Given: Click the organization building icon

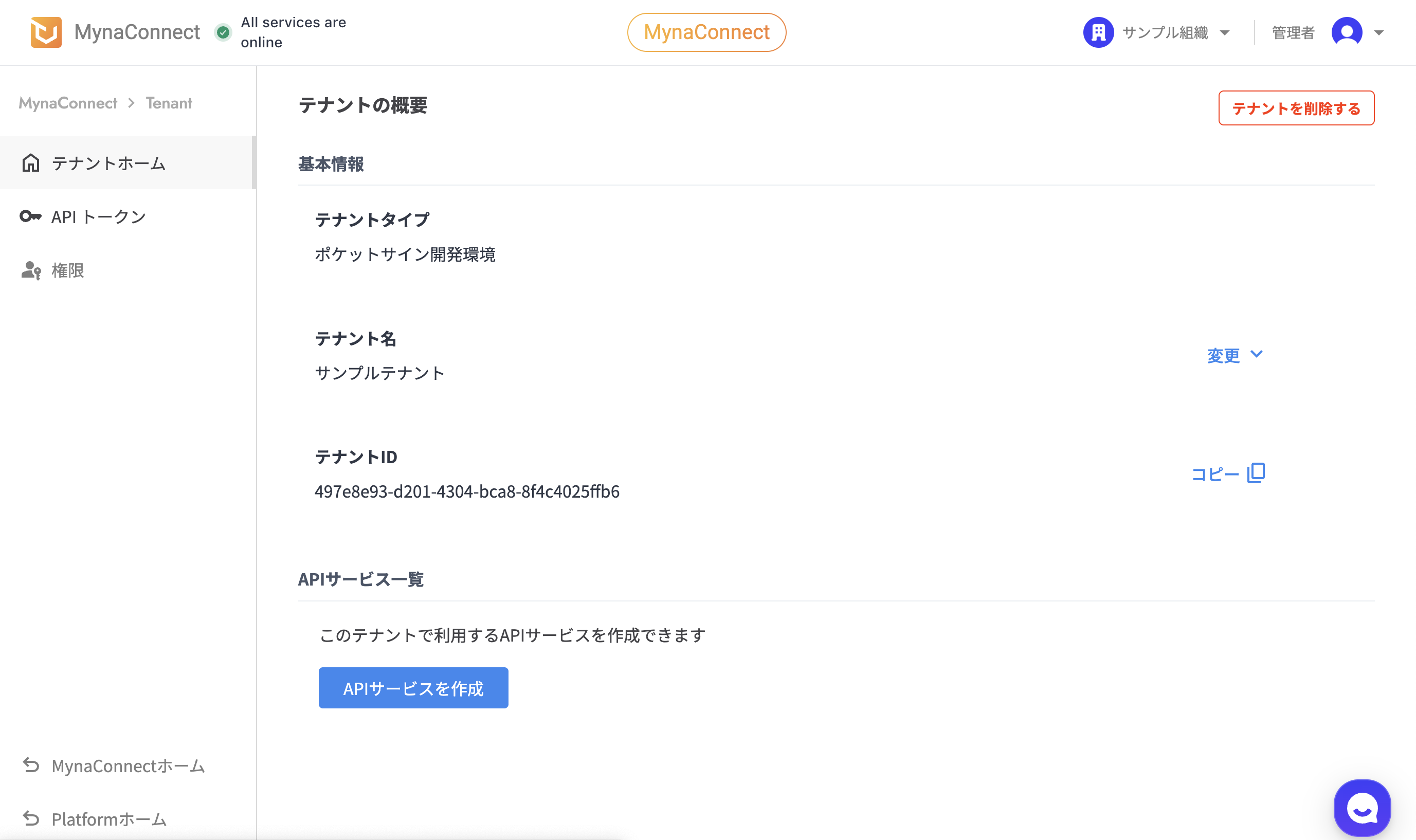Looking at the screenshot, I should point(1098,32).
